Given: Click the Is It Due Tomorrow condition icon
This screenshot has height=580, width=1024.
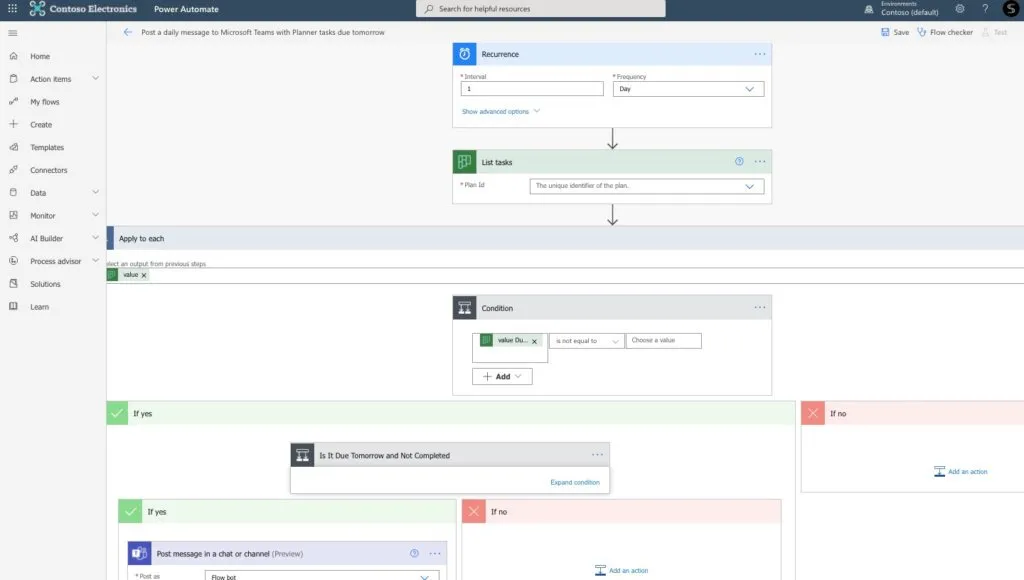Looking at the screenshot, I should click(302, 455).
